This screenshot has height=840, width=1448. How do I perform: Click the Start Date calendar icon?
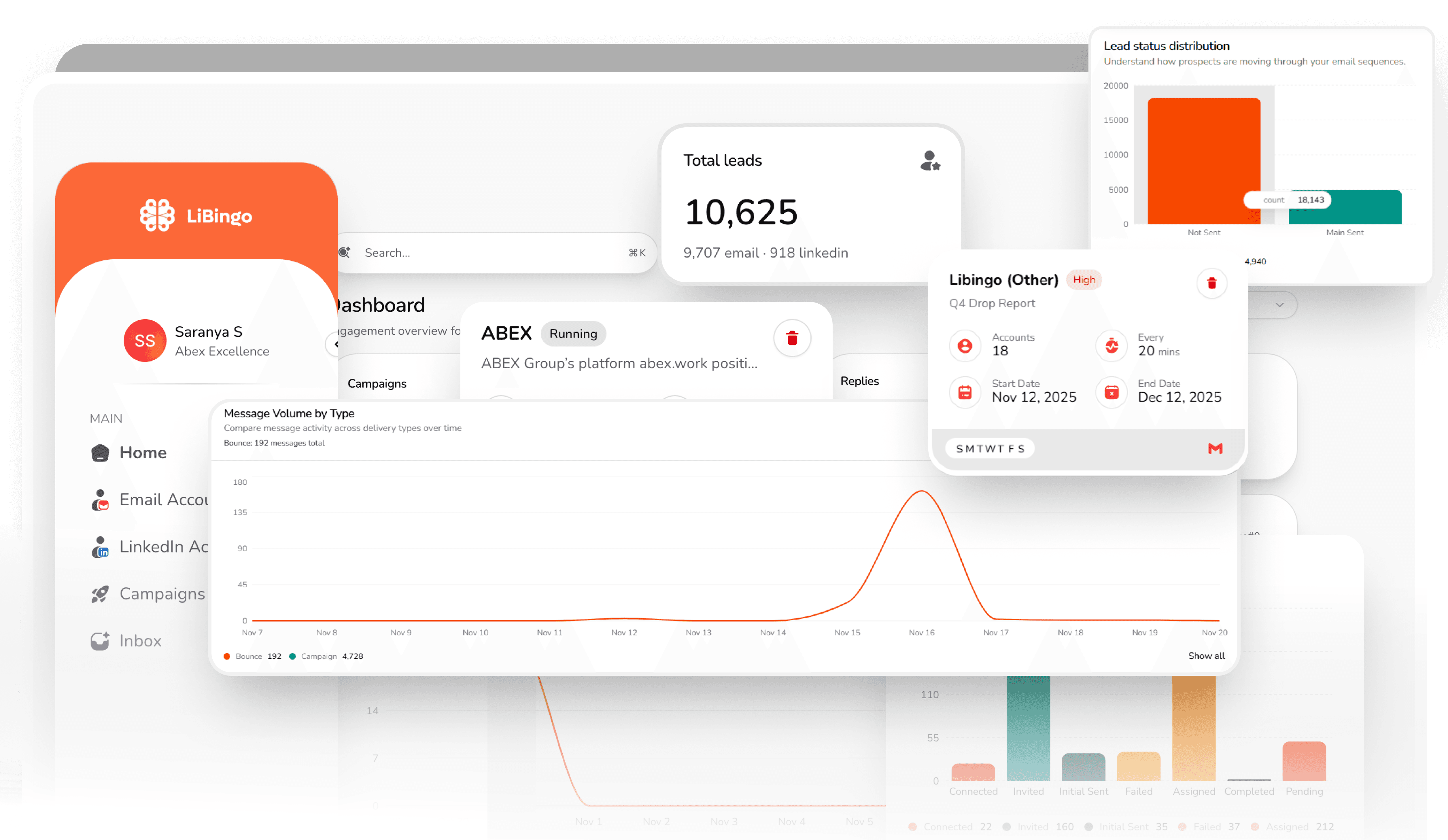coord(965,392)
